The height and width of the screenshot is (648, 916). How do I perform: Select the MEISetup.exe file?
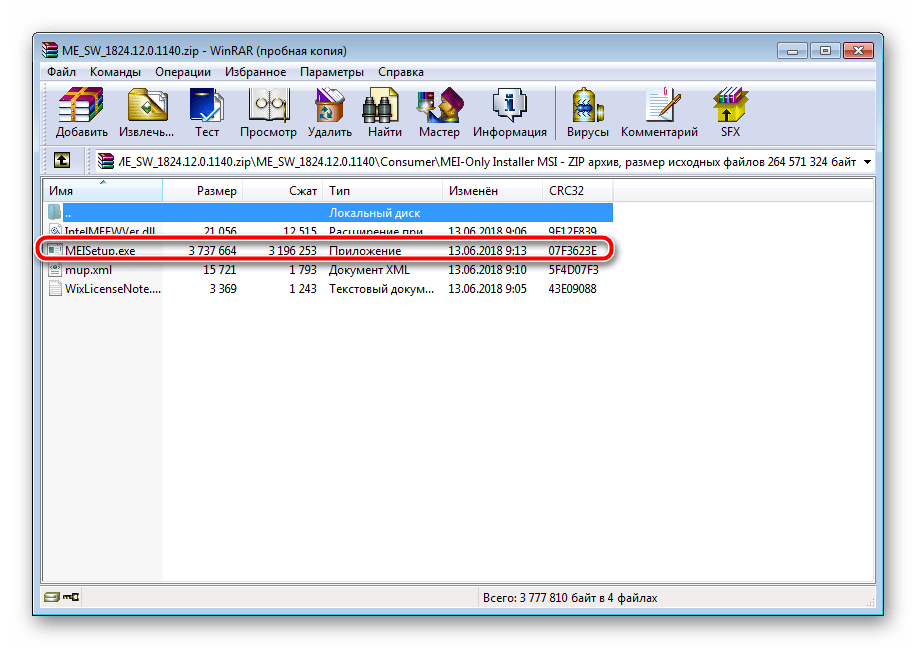tap(98, 251)
